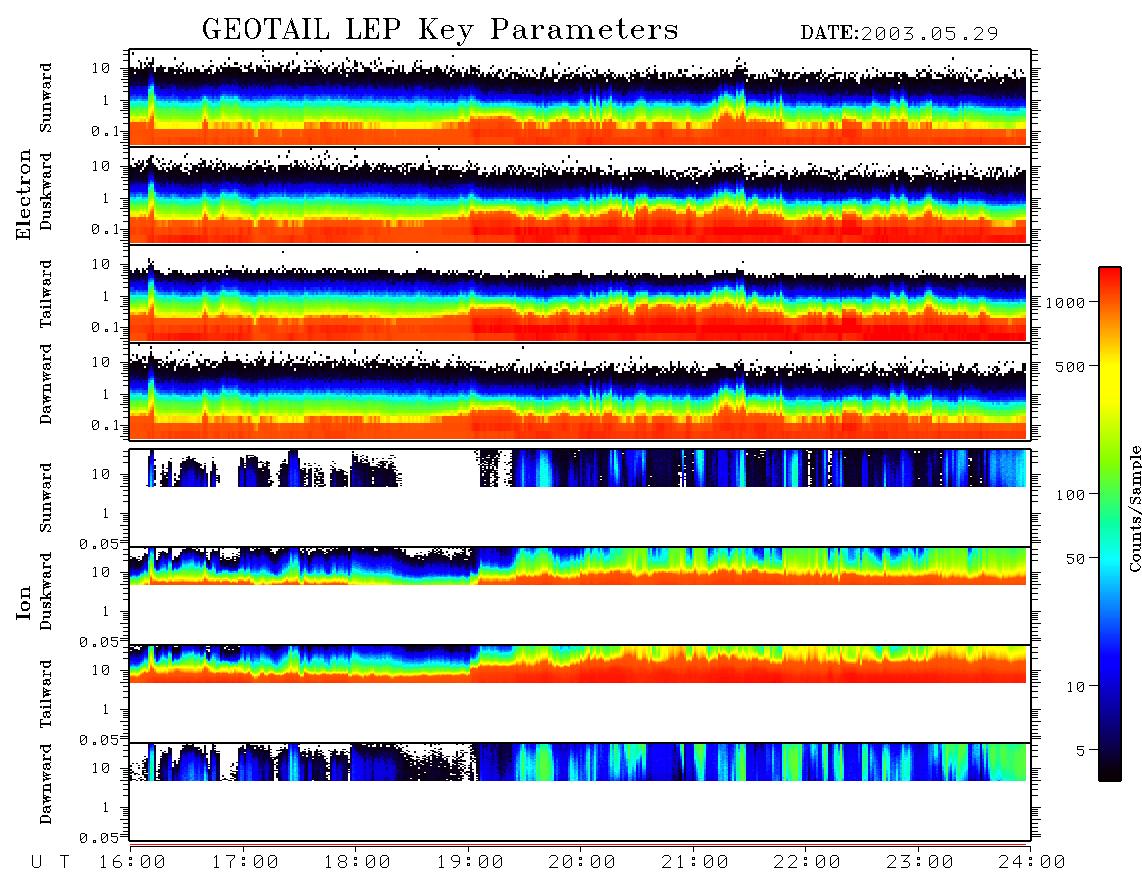Click the Electron Tailward spectrogram panel
Screen dimensions: 1142x880
[x=580, y=294]
